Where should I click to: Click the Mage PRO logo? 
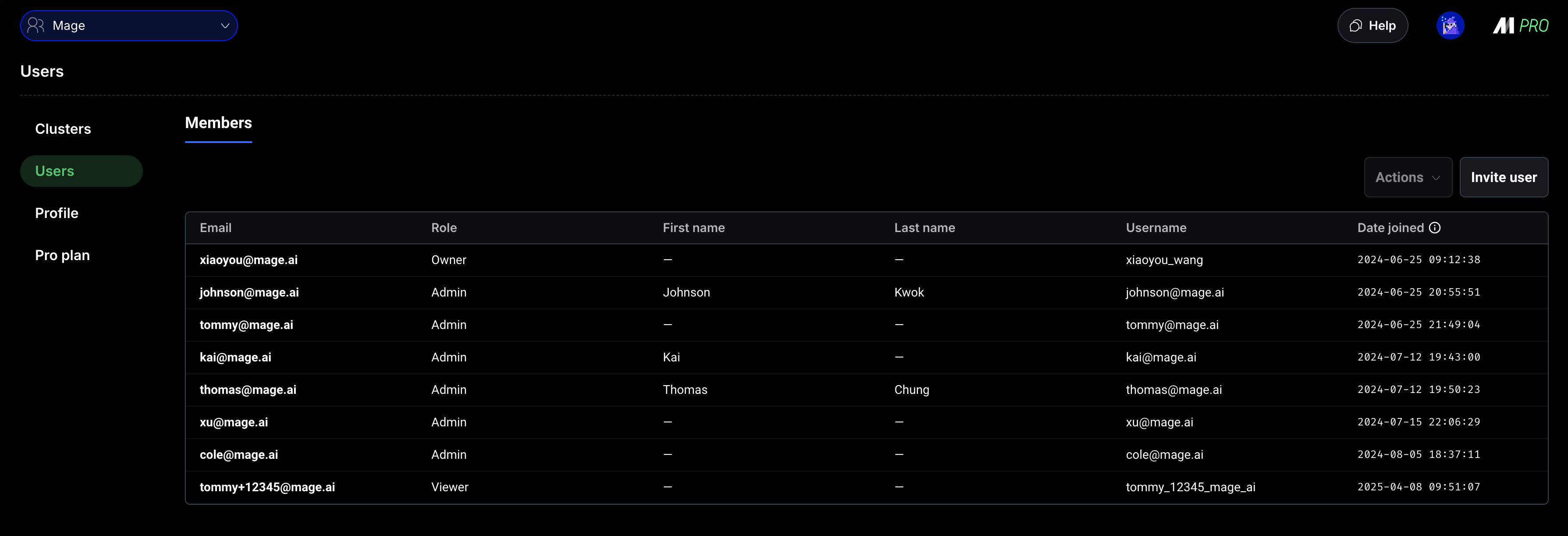click(x=1520, y=25)
